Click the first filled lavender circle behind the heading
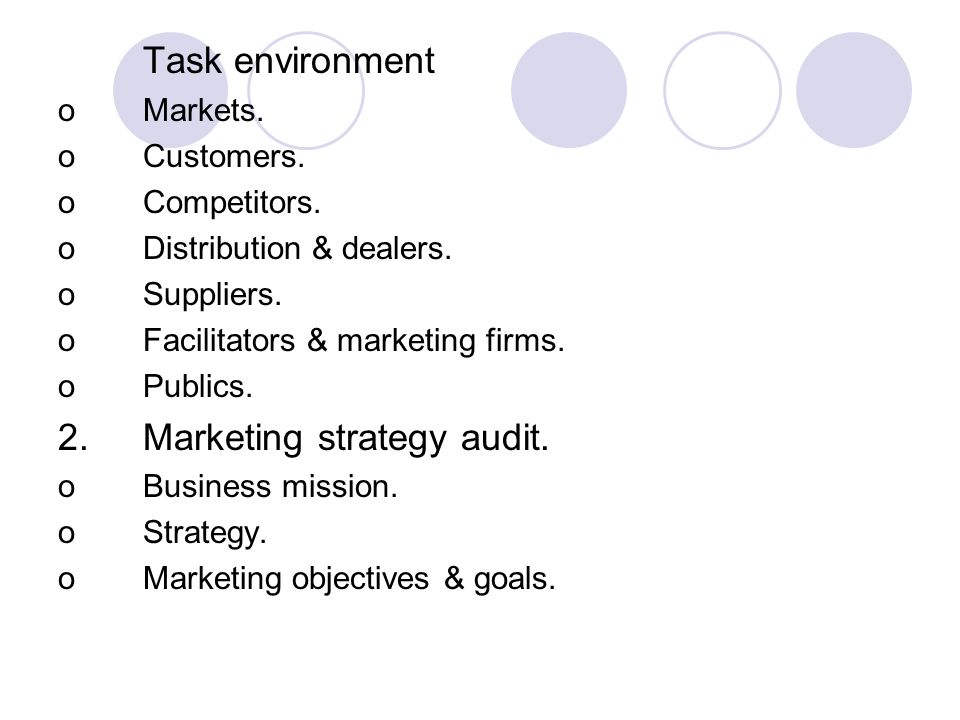Viewport: 960px width, 720px height. click(171, 90)
